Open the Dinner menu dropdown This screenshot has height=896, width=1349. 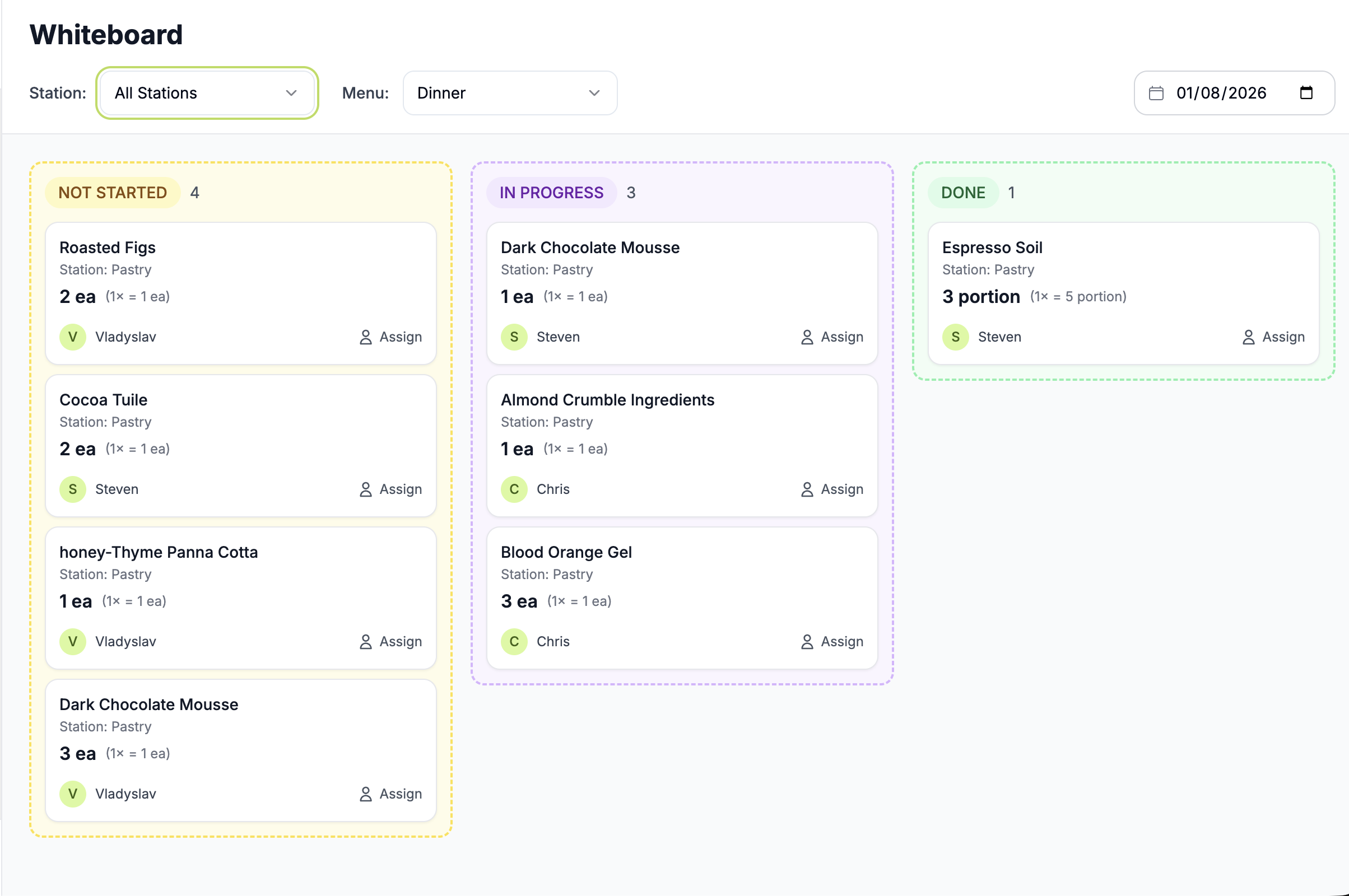pyautogui.click(x=509, y=93)
